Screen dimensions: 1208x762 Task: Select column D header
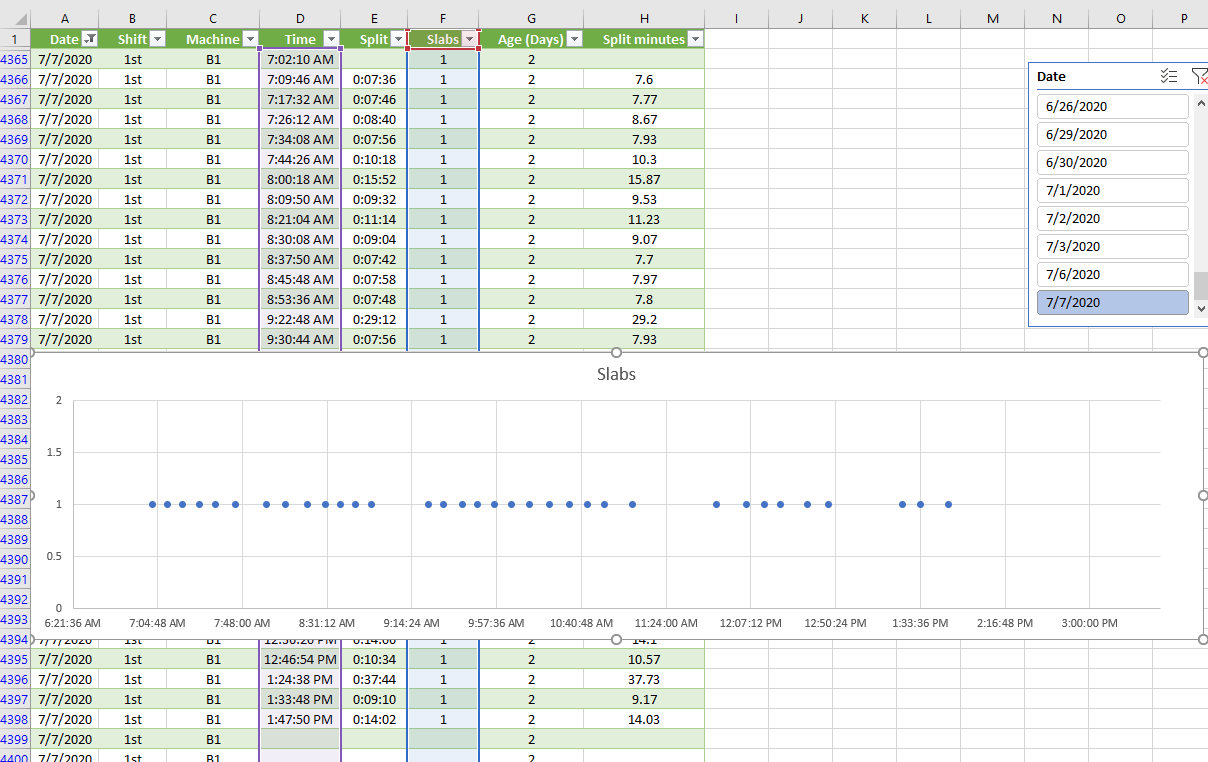click(300, 18)
